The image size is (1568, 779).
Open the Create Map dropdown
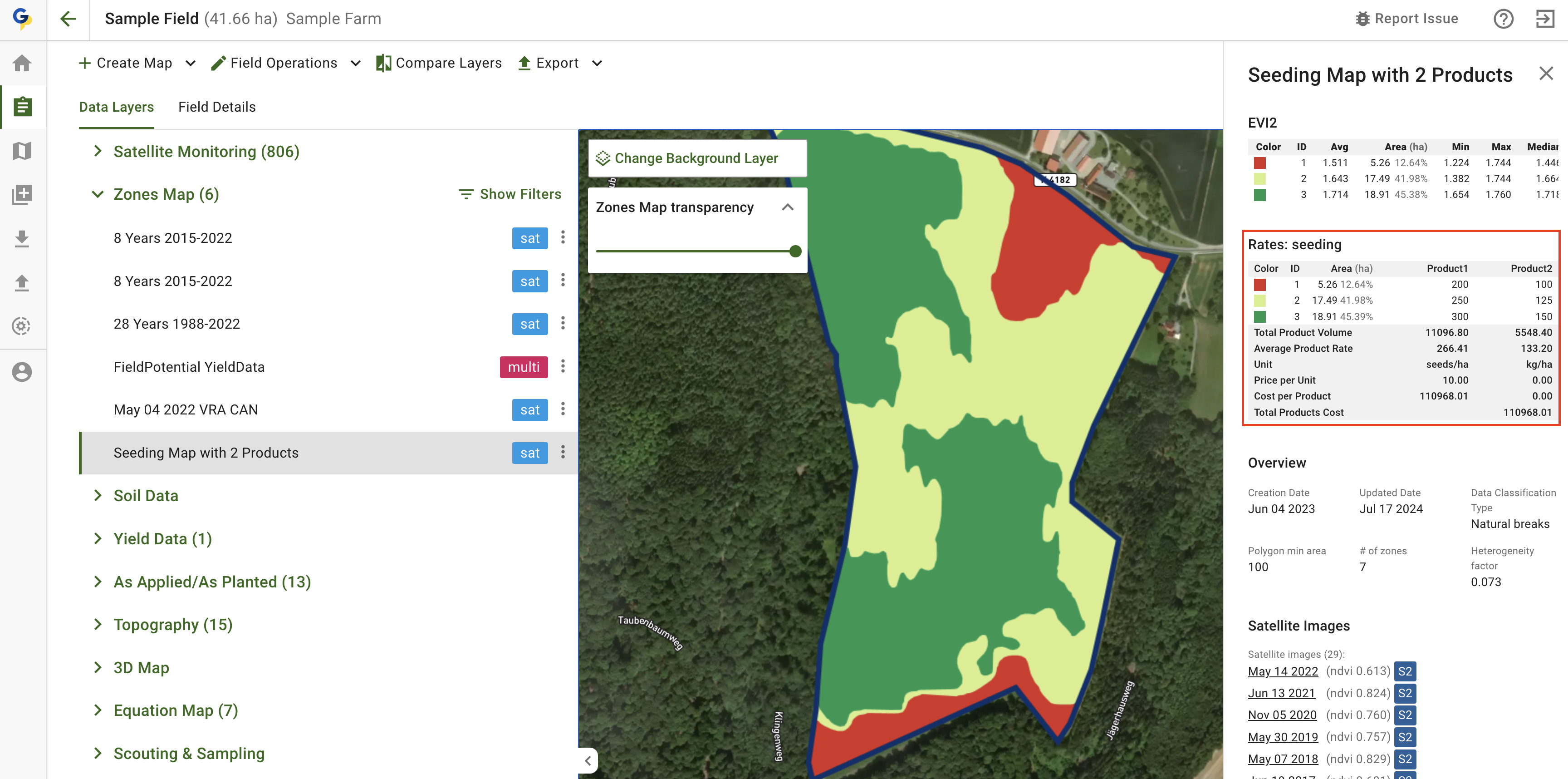click(x=191, y=64)
